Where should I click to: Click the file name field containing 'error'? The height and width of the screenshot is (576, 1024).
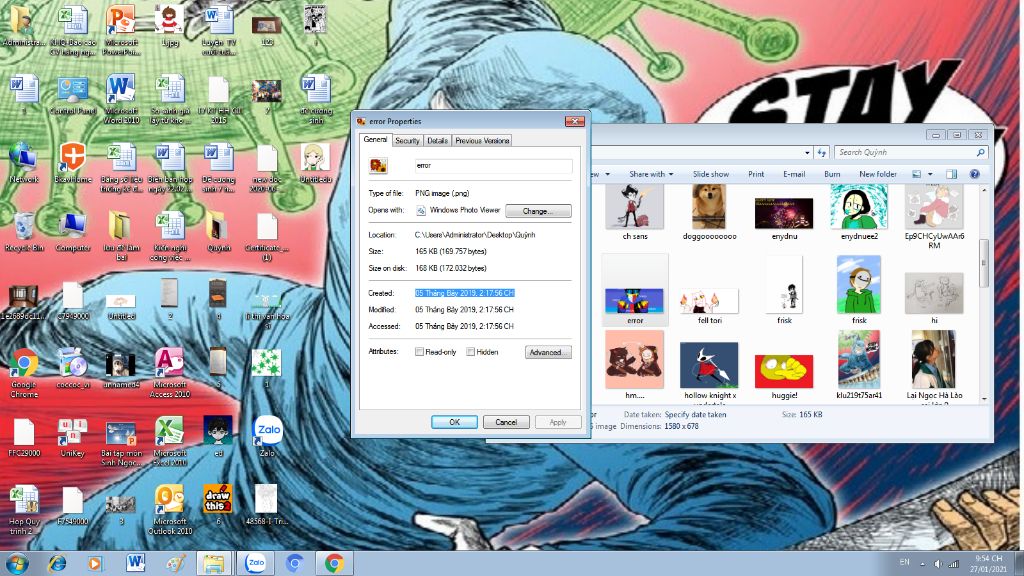493,166
